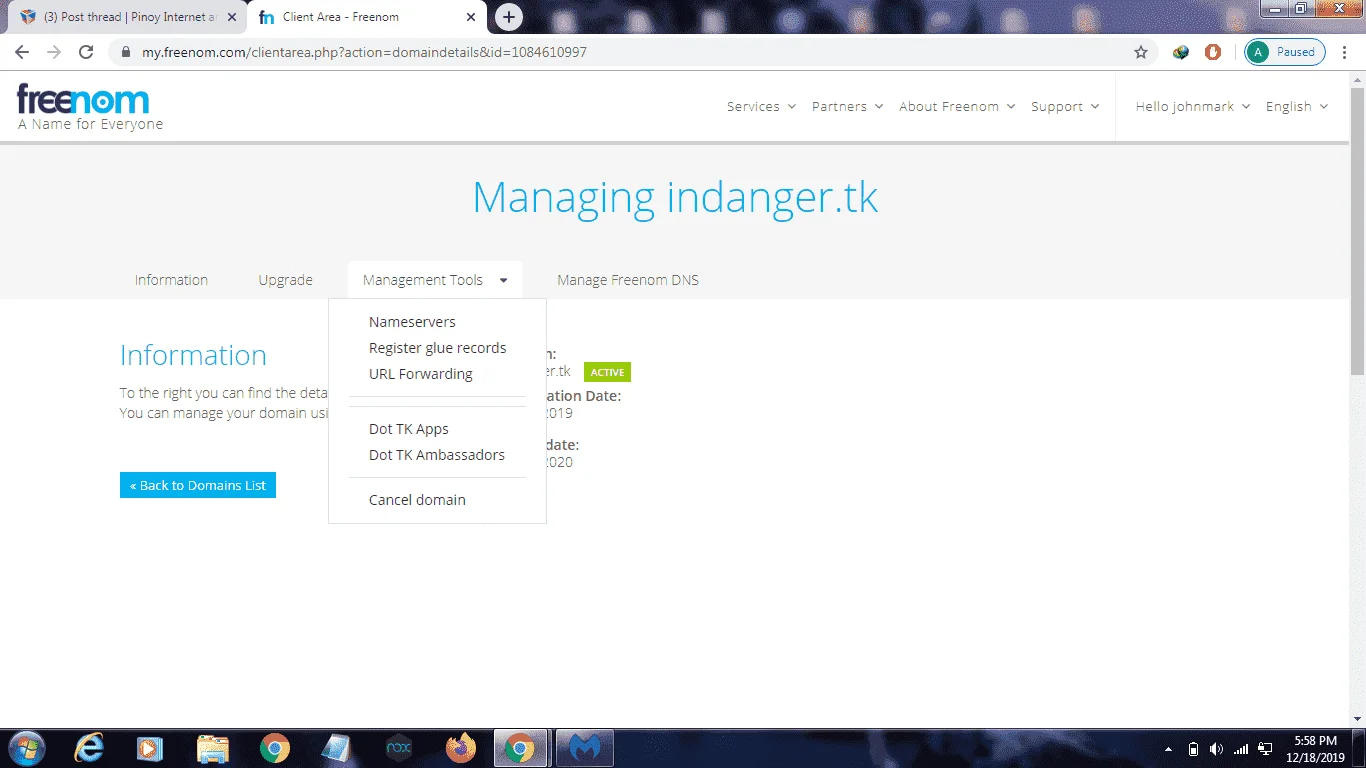Change language via the English dropdown
This screenshot has width=1366, height=768.
click(x=1297, y=107)
